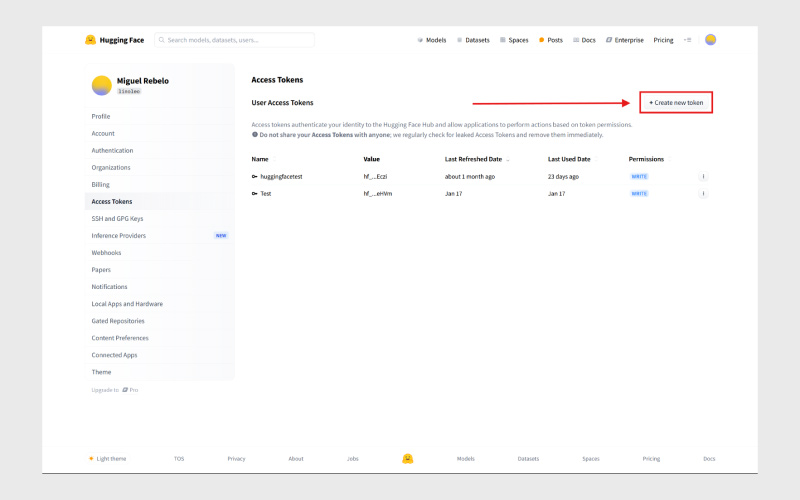
Task: Click the WRITE permission badge for huggingfacetest
Action: pos(639,176)
